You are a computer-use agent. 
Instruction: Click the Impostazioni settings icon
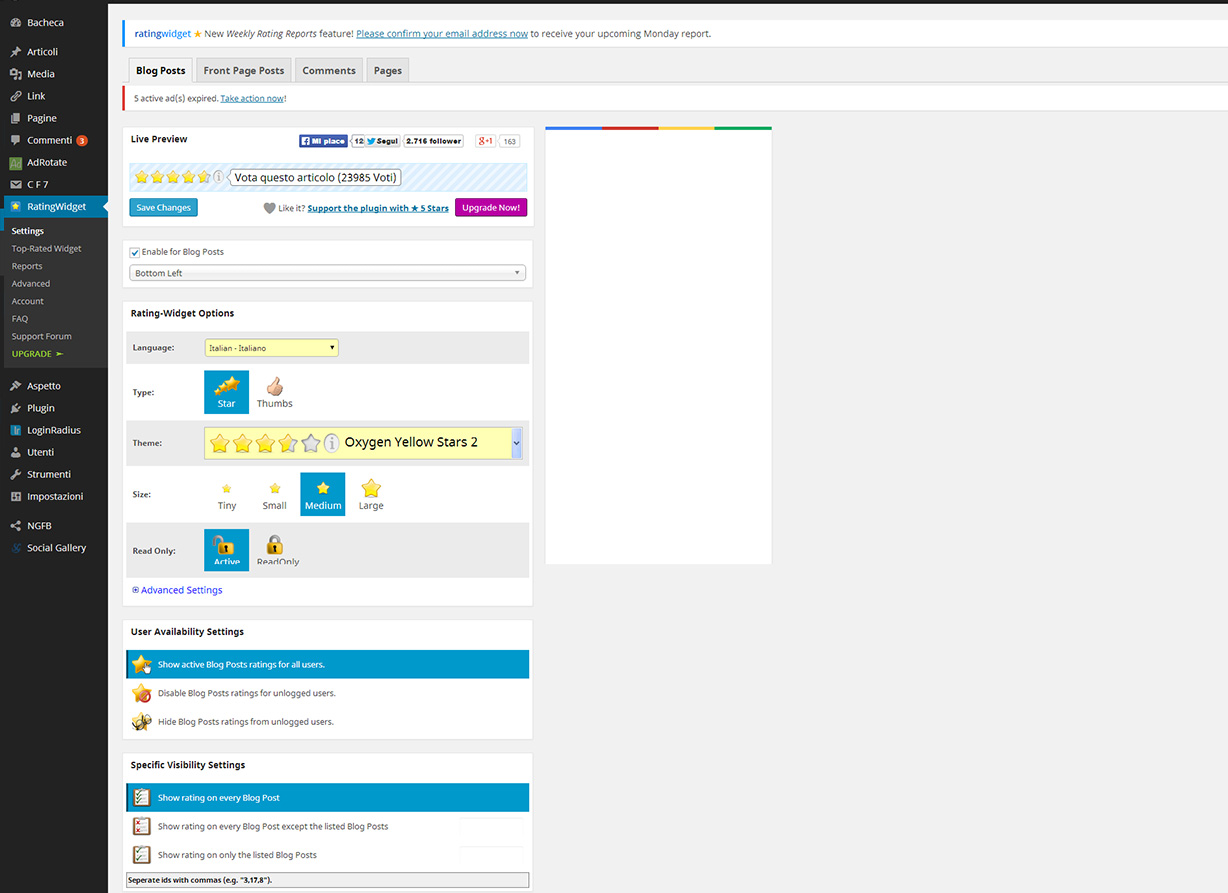coord(16,496)
